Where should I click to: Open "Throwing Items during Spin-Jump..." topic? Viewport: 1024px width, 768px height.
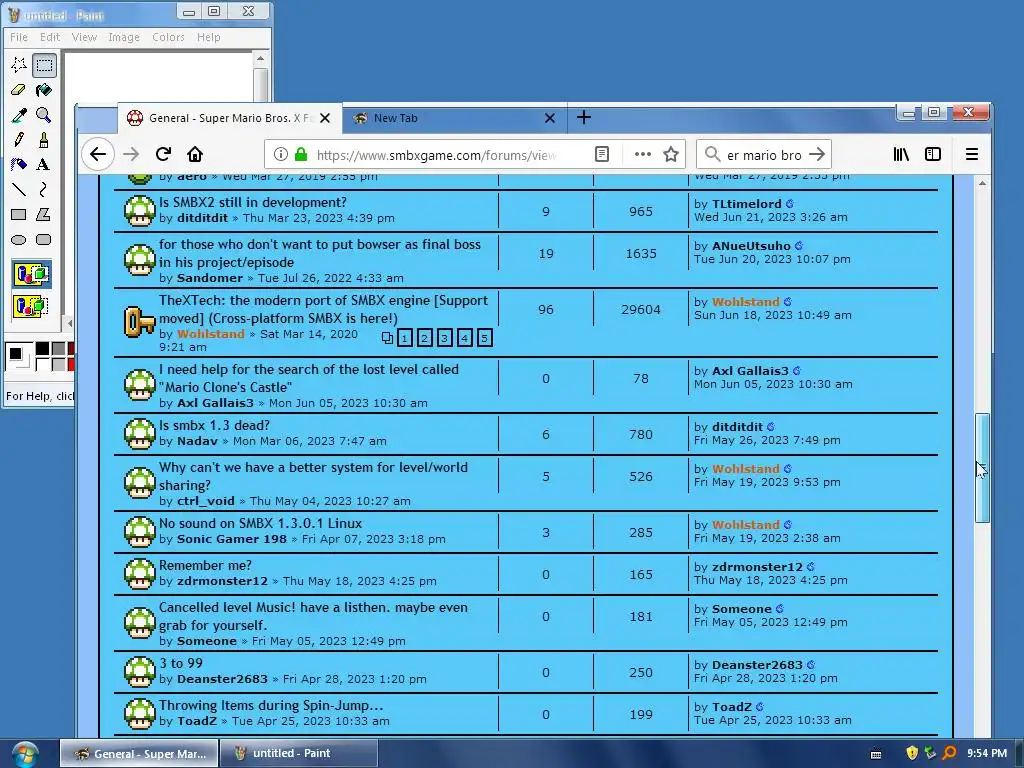tap(271, 705)
